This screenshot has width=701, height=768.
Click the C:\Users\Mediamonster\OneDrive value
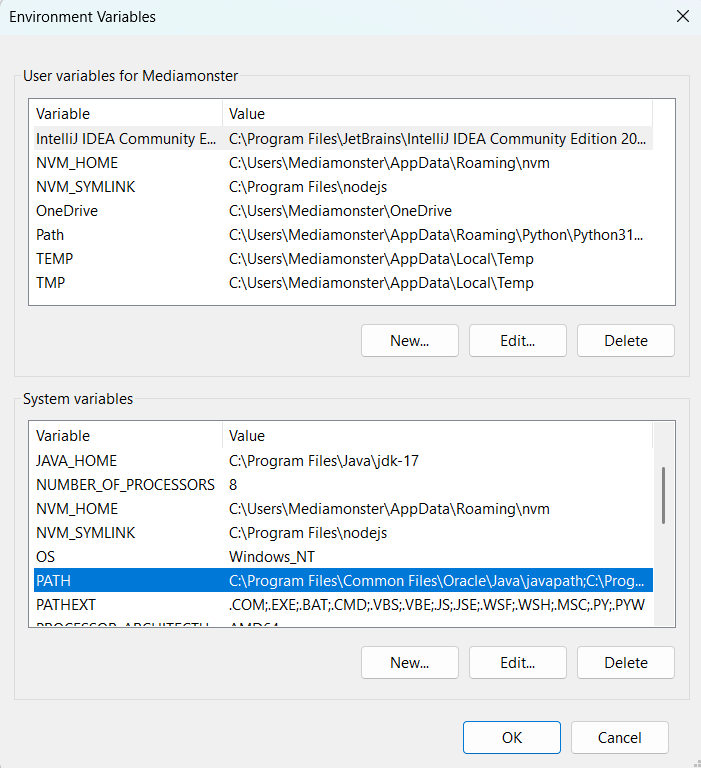pyautogui.click(x=340, y=211)
